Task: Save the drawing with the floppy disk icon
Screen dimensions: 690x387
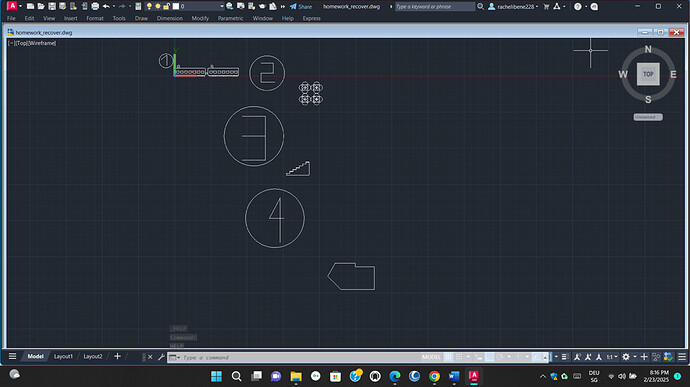Action: coord(52,6)
